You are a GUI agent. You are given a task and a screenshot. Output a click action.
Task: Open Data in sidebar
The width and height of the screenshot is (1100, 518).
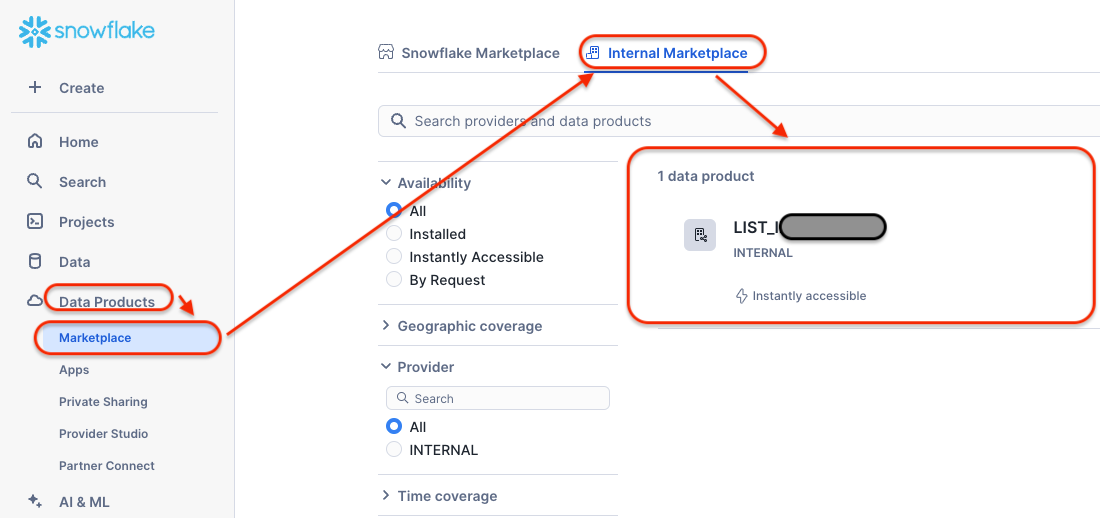click(x=74, y=262)
